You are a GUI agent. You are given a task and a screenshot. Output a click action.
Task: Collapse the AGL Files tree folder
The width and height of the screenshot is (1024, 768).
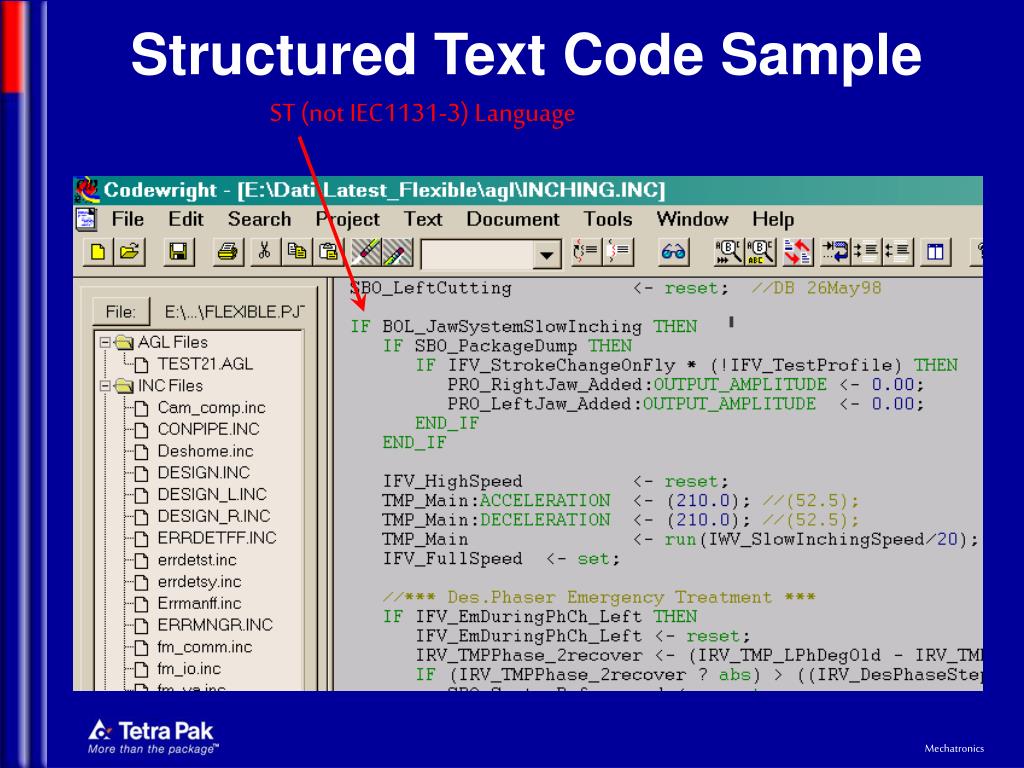(106, 342)
